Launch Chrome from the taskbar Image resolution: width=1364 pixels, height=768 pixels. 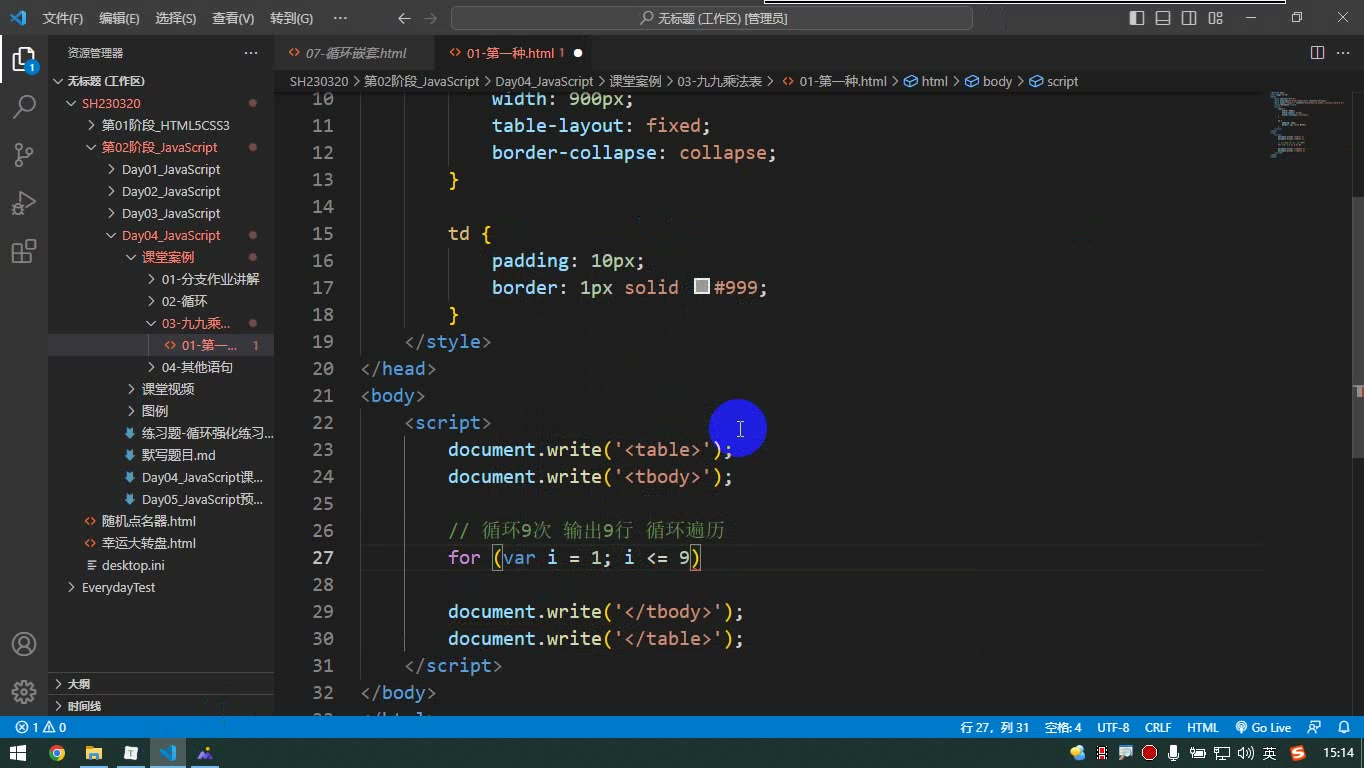tap(57, 753)
